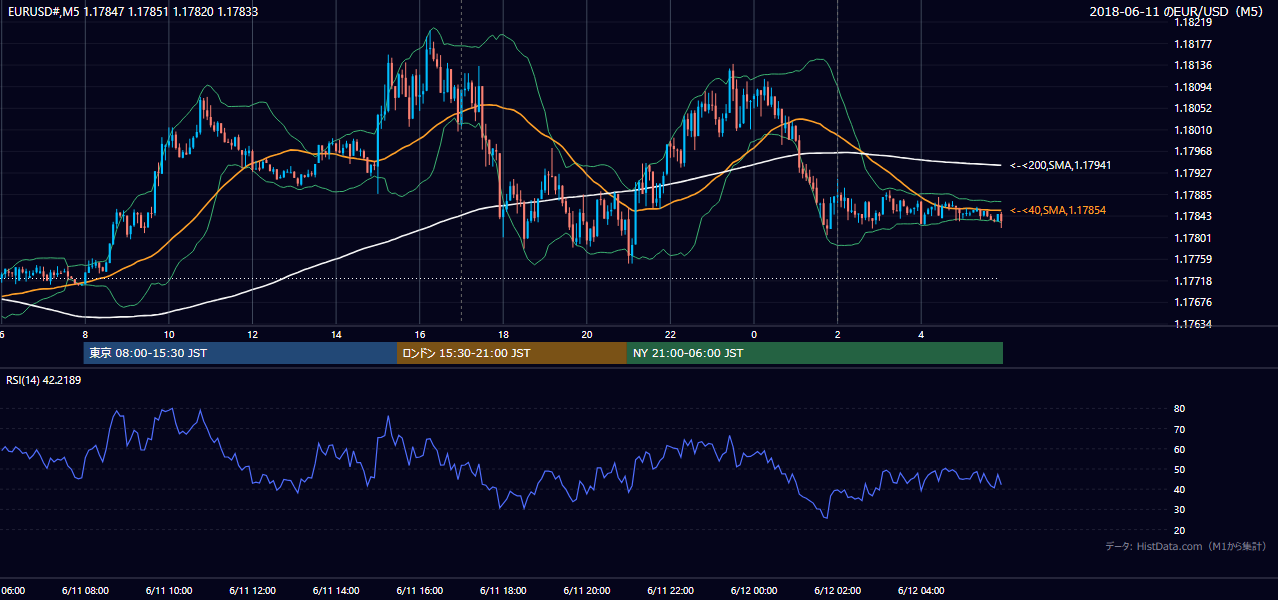This screenshot has height=600, width=1278.
Task: Click hour tick 12 under the price chart
Action: 252,334
